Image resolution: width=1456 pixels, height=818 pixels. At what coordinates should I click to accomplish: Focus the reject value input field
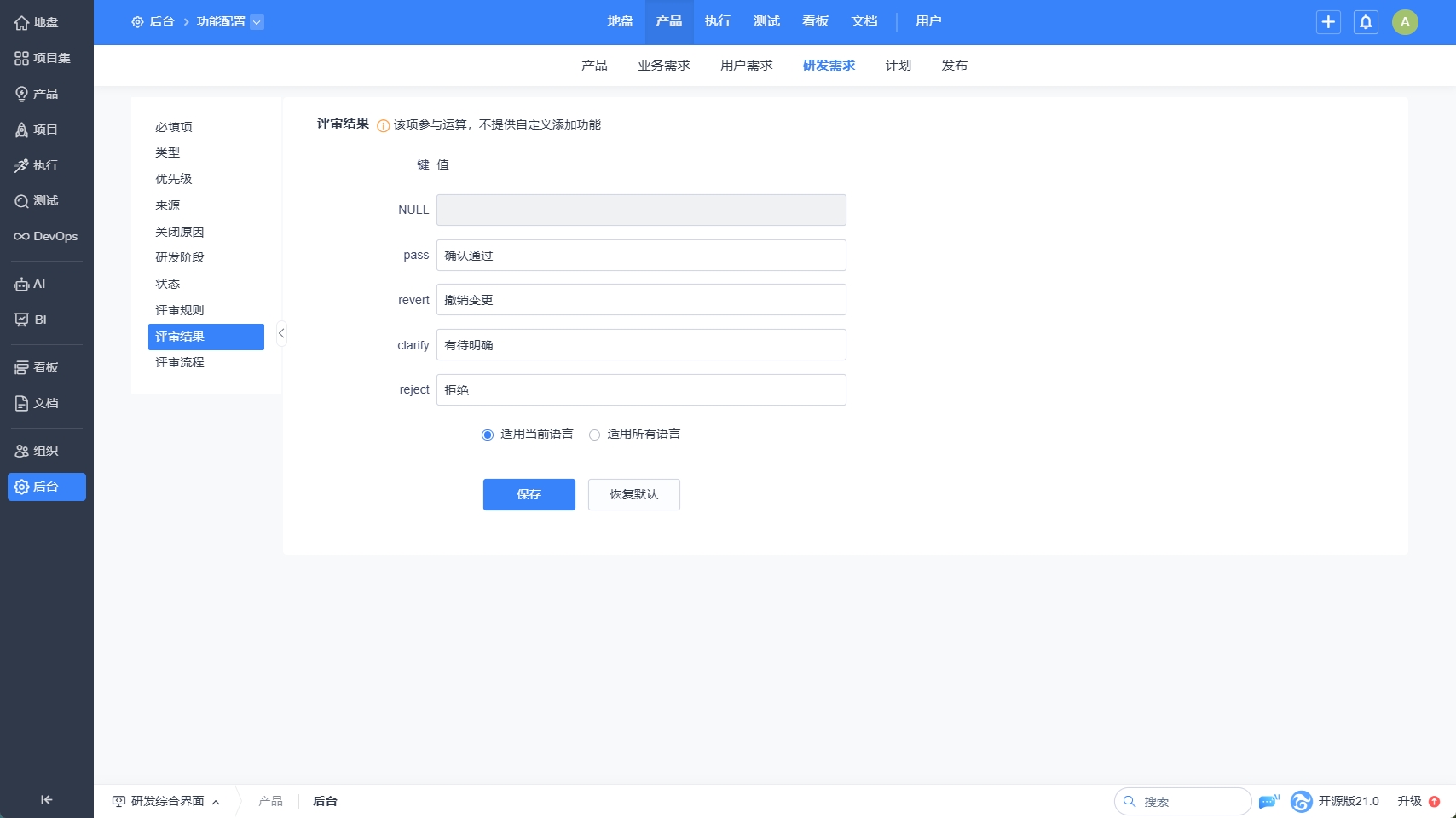[641, 390]
